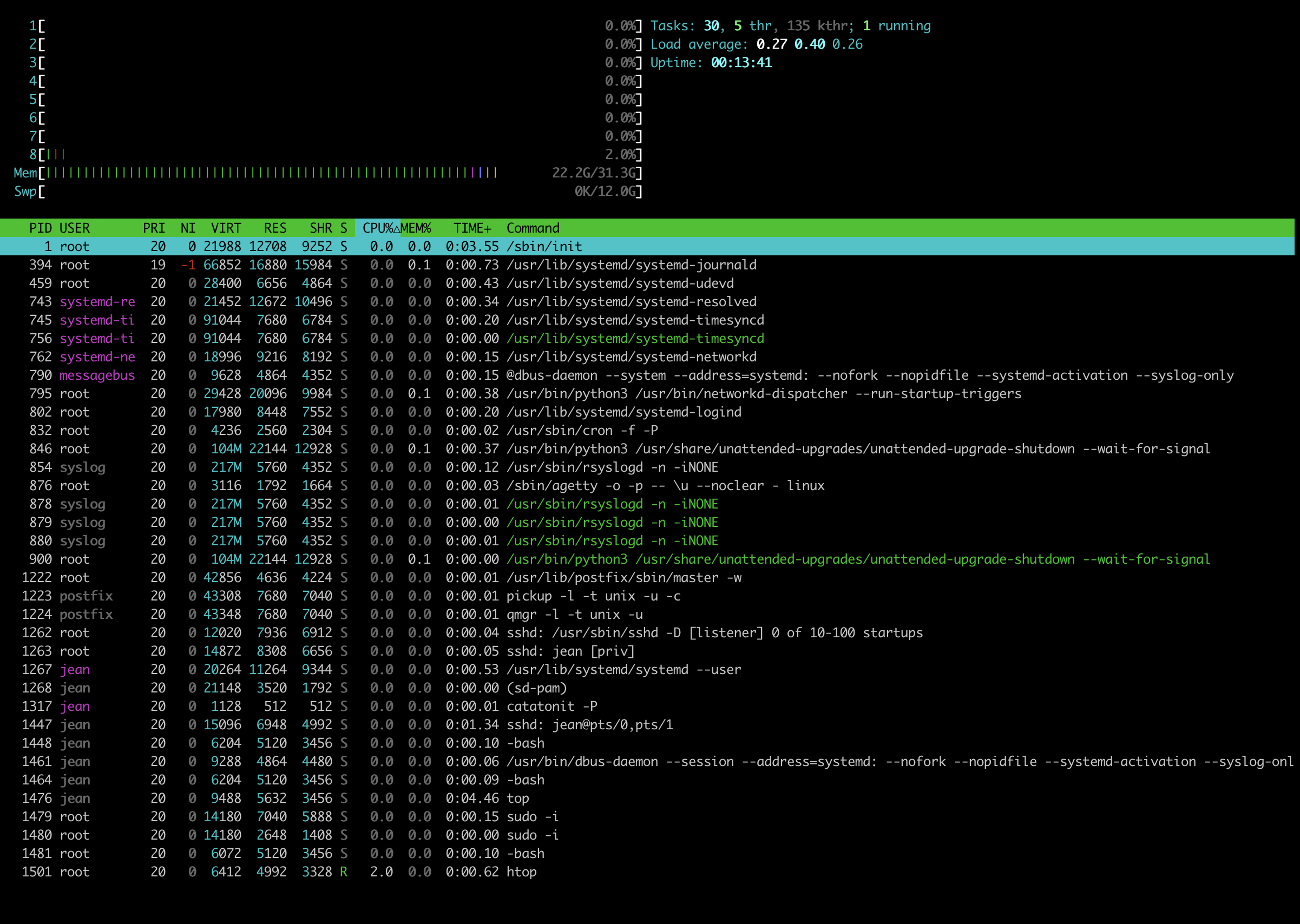Select the dbus-daemon --system process row
The width and height of the screenshot is (1300, 924).
(x=647, y=375)
